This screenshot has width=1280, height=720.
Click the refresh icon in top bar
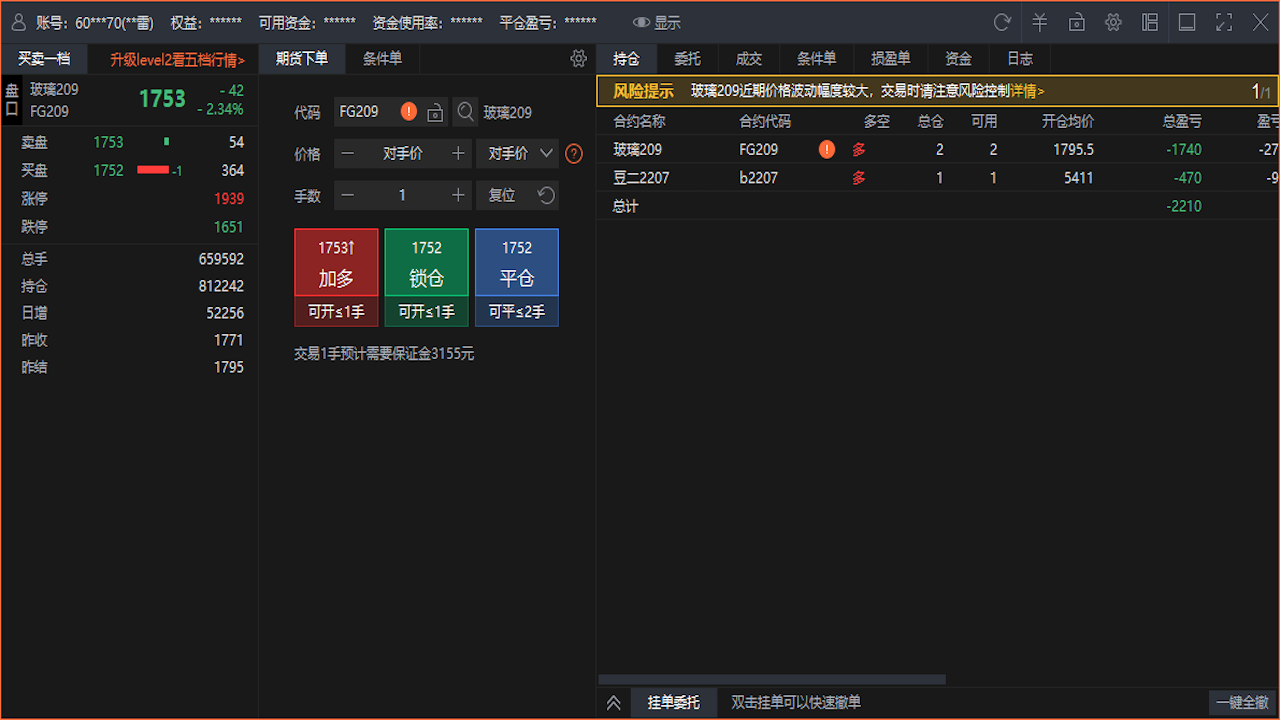pos(1002,22)
